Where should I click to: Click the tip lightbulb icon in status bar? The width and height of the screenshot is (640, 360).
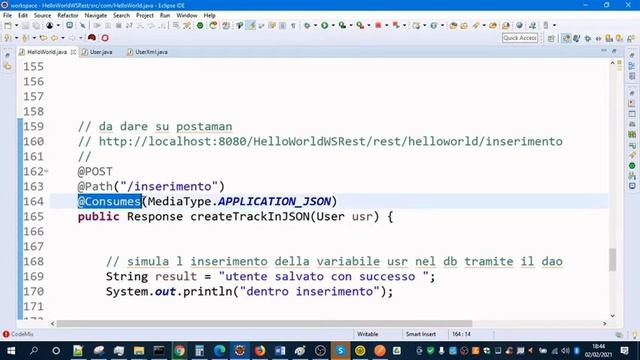(x=634, y=335)
